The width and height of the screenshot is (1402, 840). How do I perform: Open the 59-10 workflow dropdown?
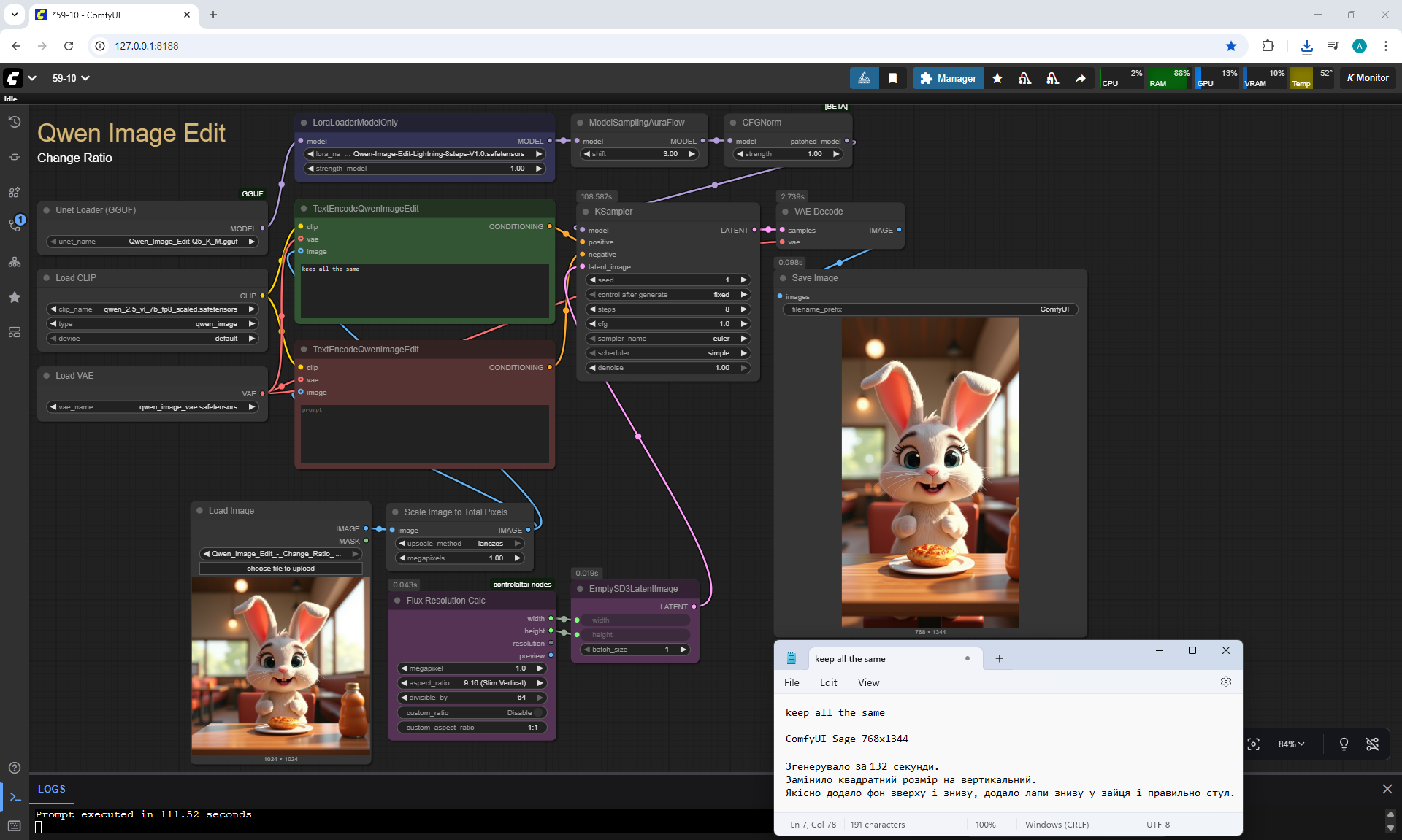[71, 78]
